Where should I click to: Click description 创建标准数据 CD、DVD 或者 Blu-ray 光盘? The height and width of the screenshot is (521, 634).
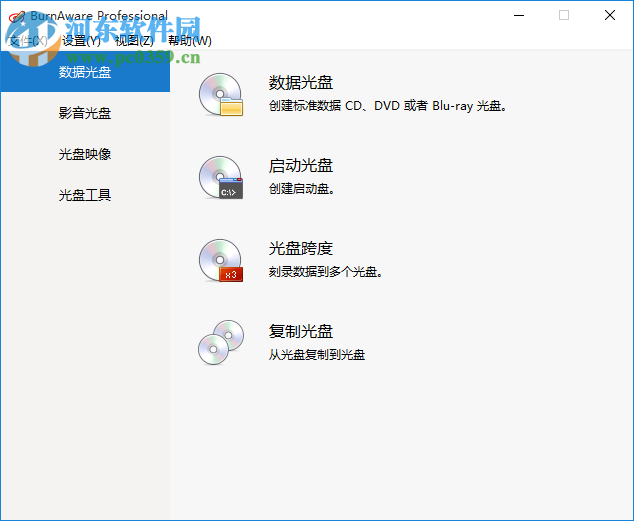(387, 106)
